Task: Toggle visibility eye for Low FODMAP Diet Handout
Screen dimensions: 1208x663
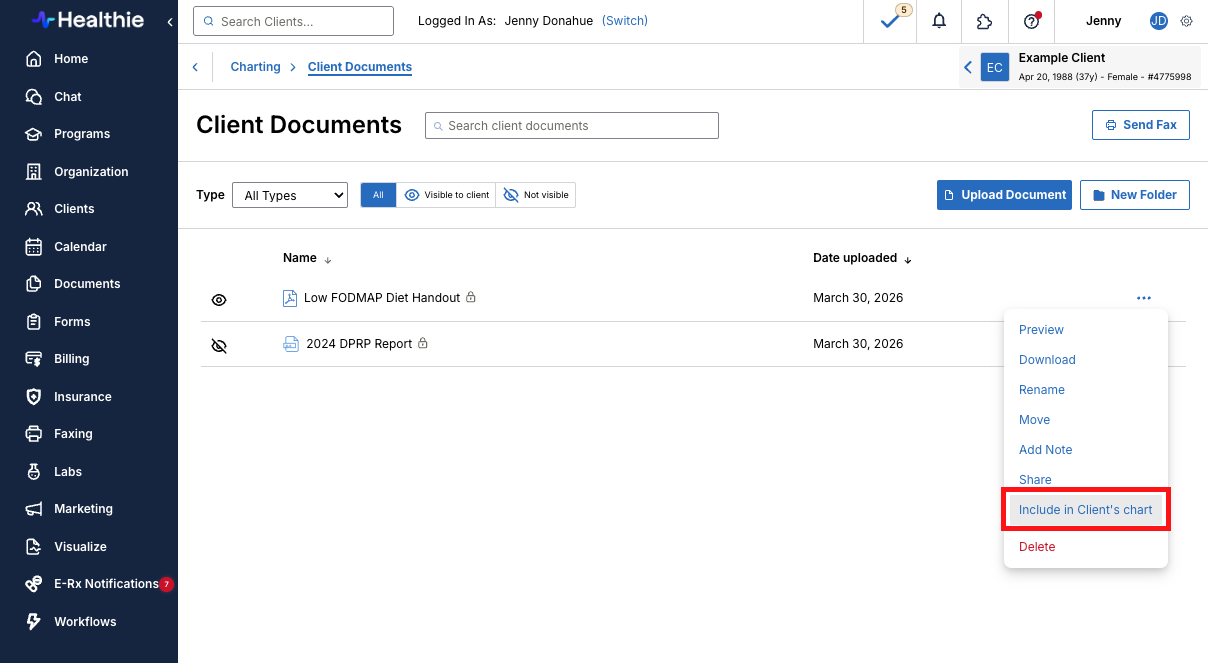Action: click(x=219, y=300)
